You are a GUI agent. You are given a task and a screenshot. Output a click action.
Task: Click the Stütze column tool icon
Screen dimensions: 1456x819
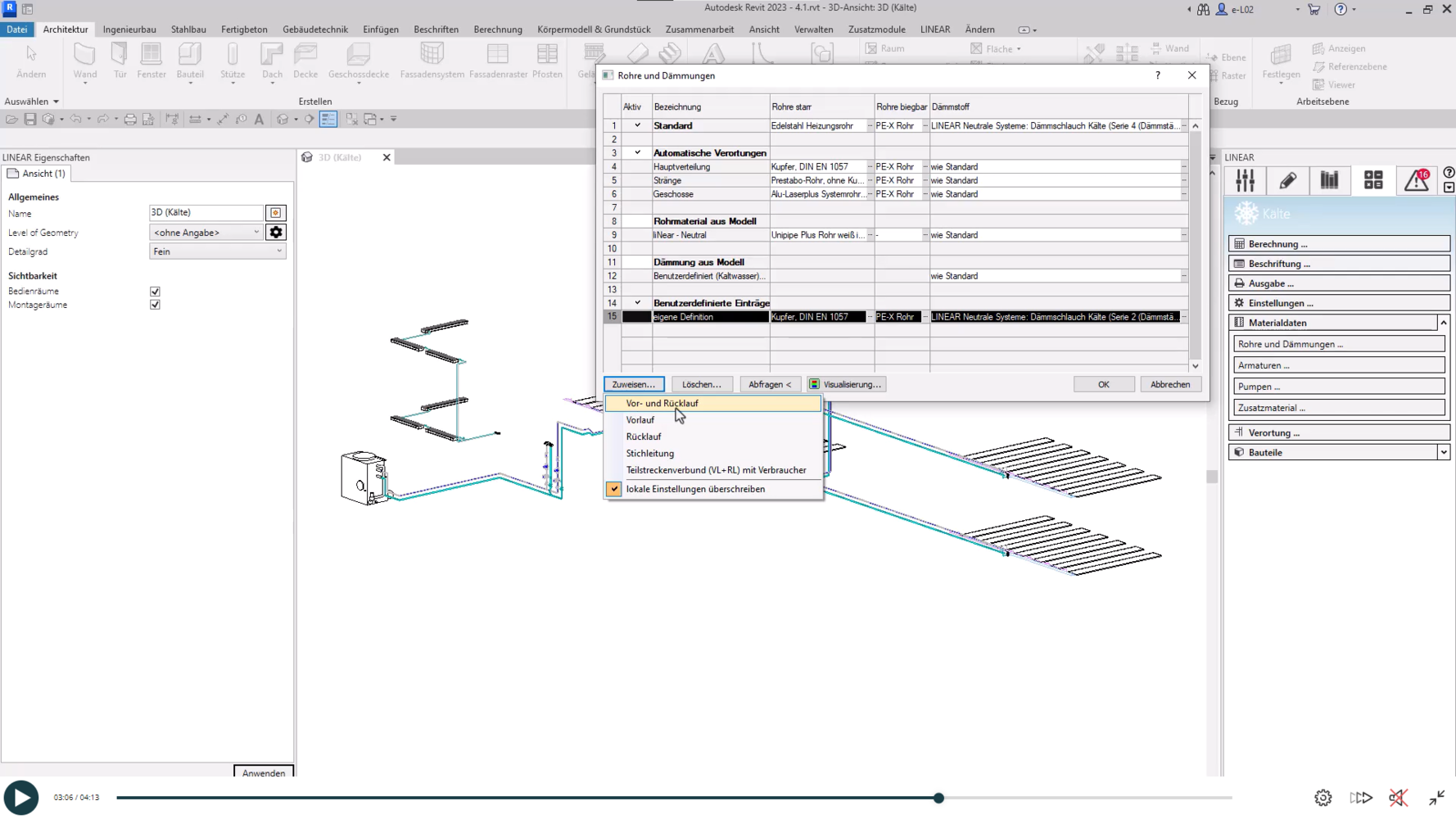pos(233,56)
